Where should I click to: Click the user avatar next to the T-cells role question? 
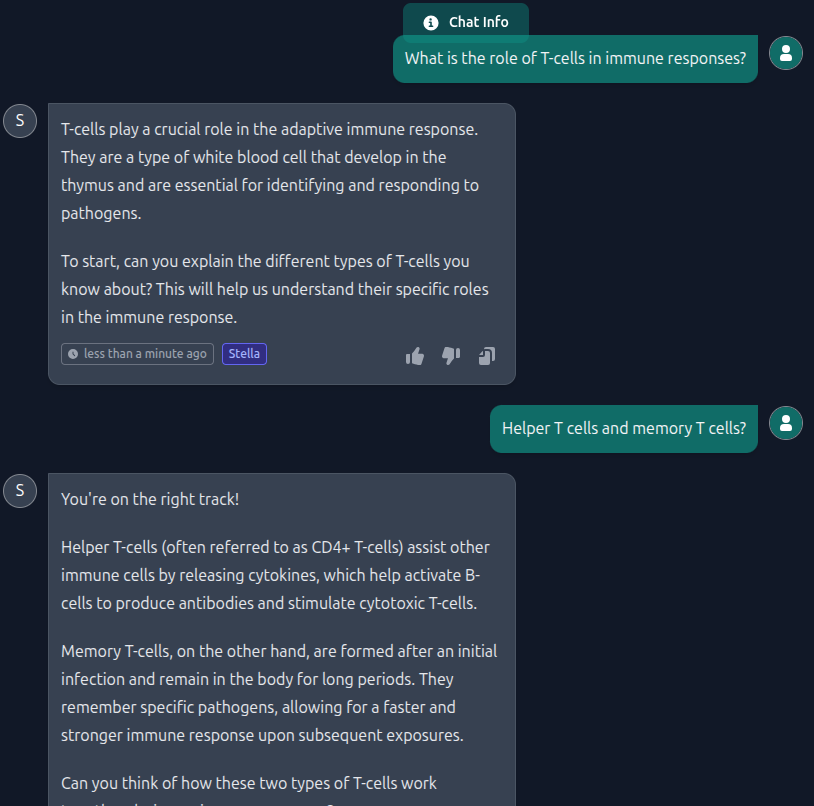pos(787,52)
